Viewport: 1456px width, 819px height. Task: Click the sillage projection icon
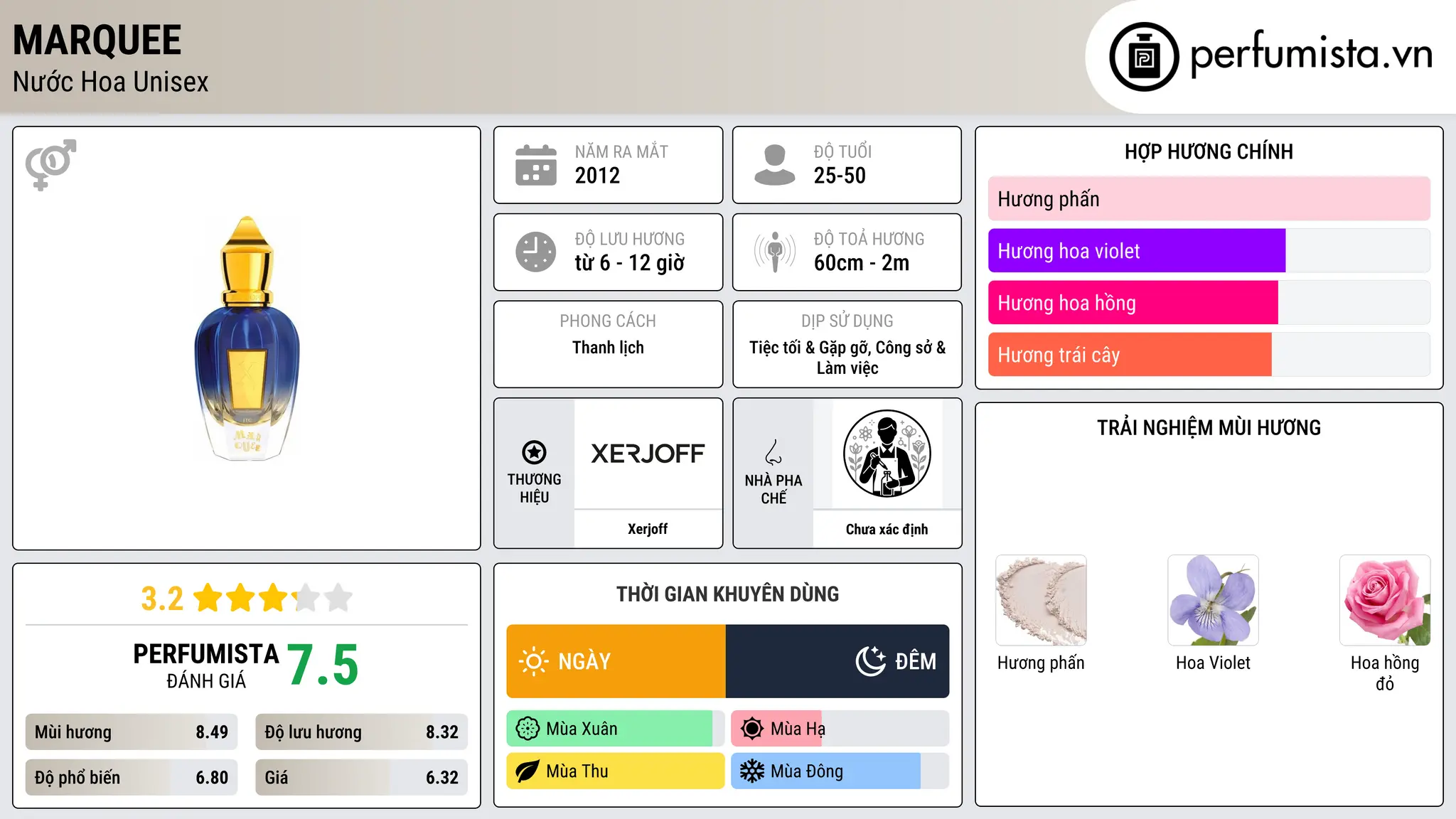775,252
